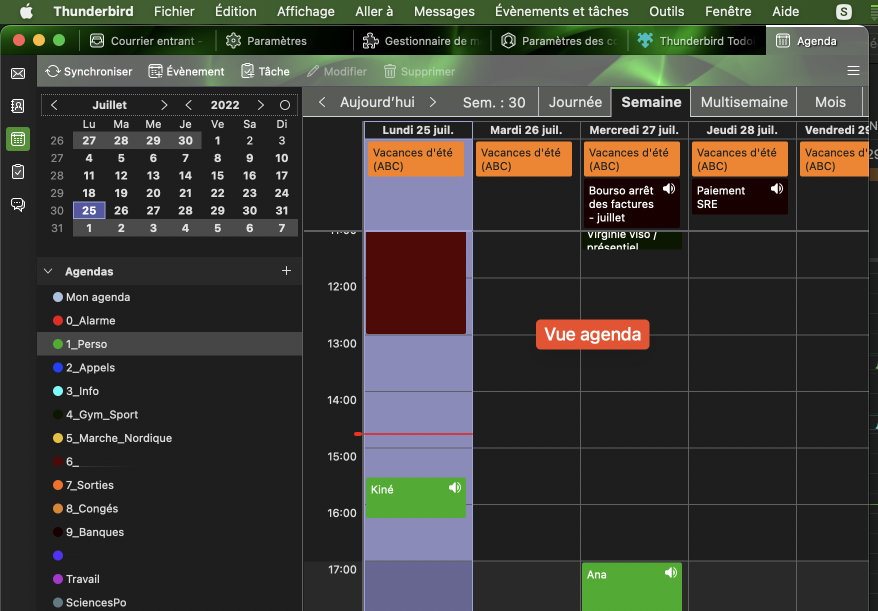The height and width of the screenshot is (611, 878).
Task: Click the Aujourd'hui button
Action: tap(376, 102)
